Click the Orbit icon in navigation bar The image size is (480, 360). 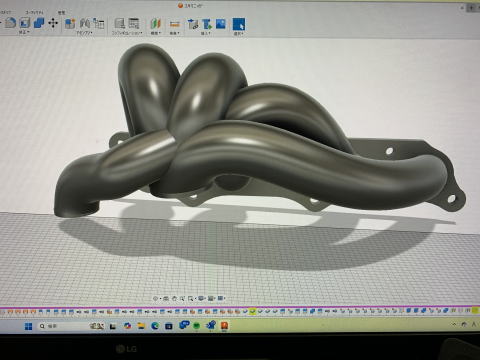click(x=155, y=298)
